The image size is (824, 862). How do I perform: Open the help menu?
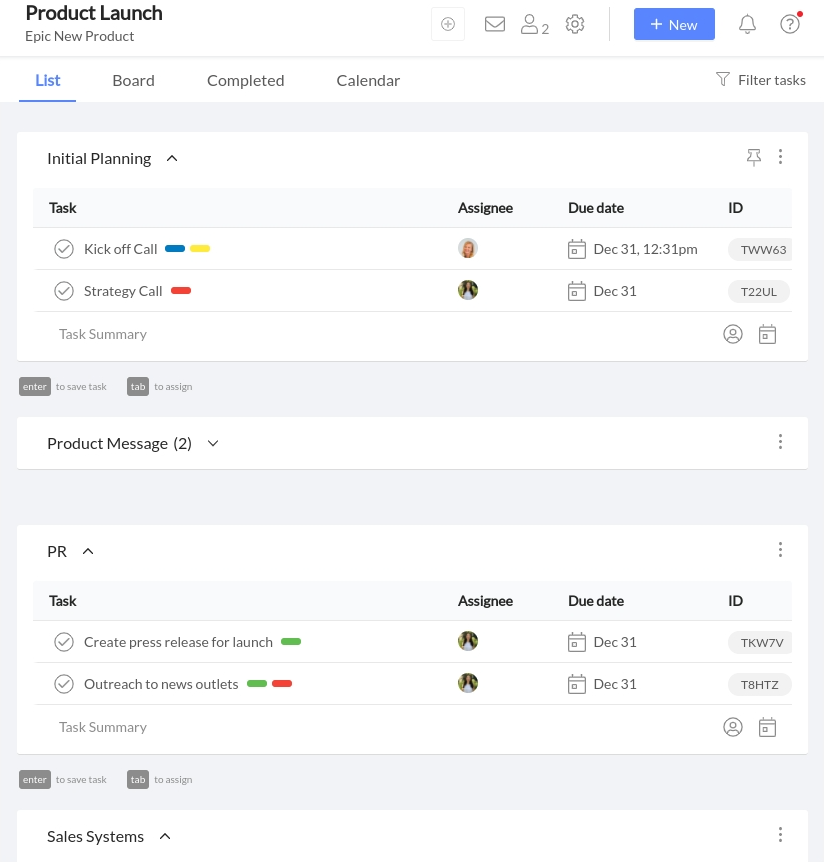click(x=790, y=24)
